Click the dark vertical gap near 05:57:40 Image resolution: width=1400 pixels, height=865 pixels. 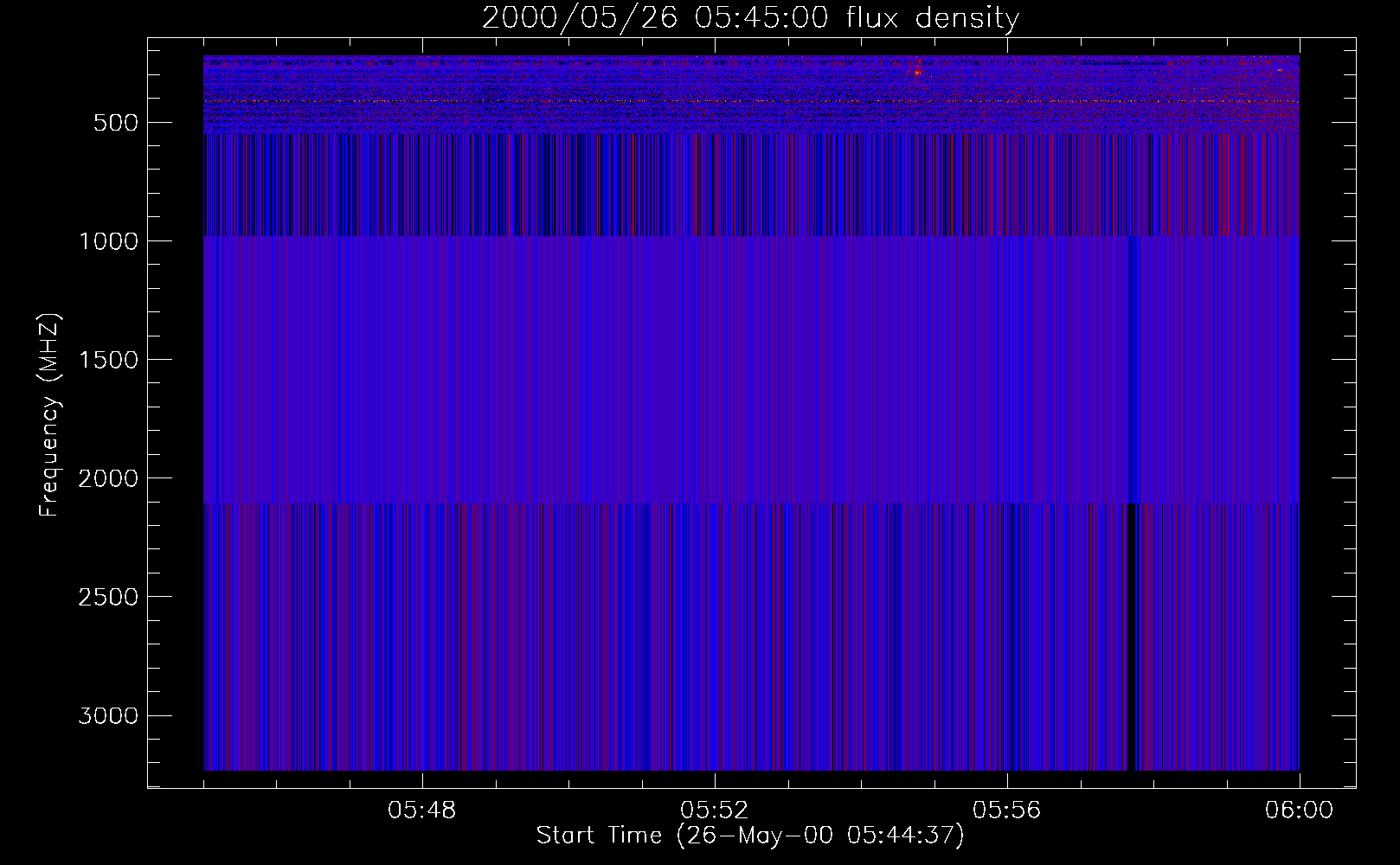pyautogui.click(x=1131, y=636)
